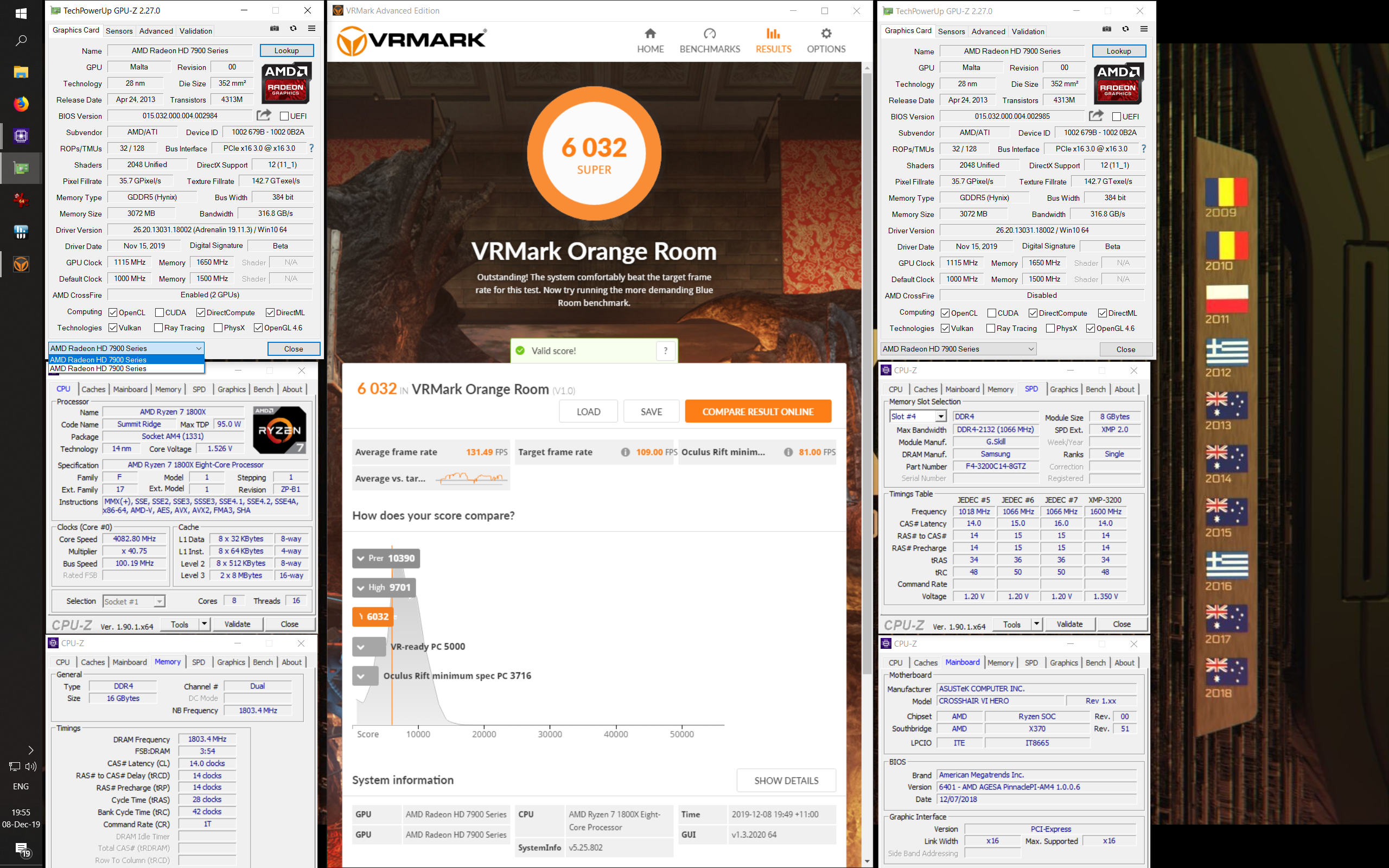
Task: Open Windows search from the taskbar
Action: coord(21,41)
